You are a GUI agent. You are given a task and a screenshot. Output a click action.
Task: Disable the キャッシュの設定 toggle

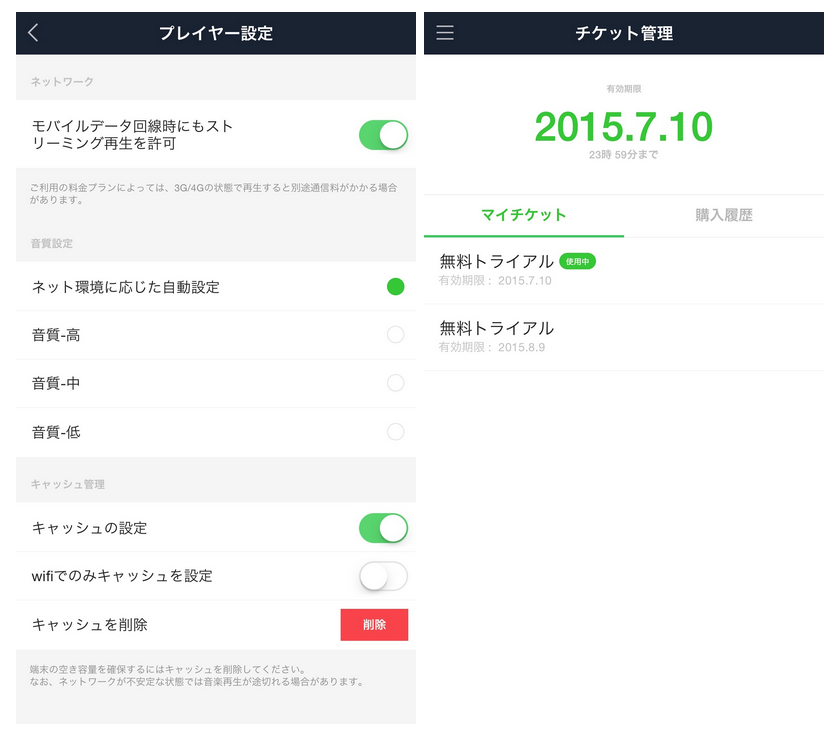click(x=383, y=528)
